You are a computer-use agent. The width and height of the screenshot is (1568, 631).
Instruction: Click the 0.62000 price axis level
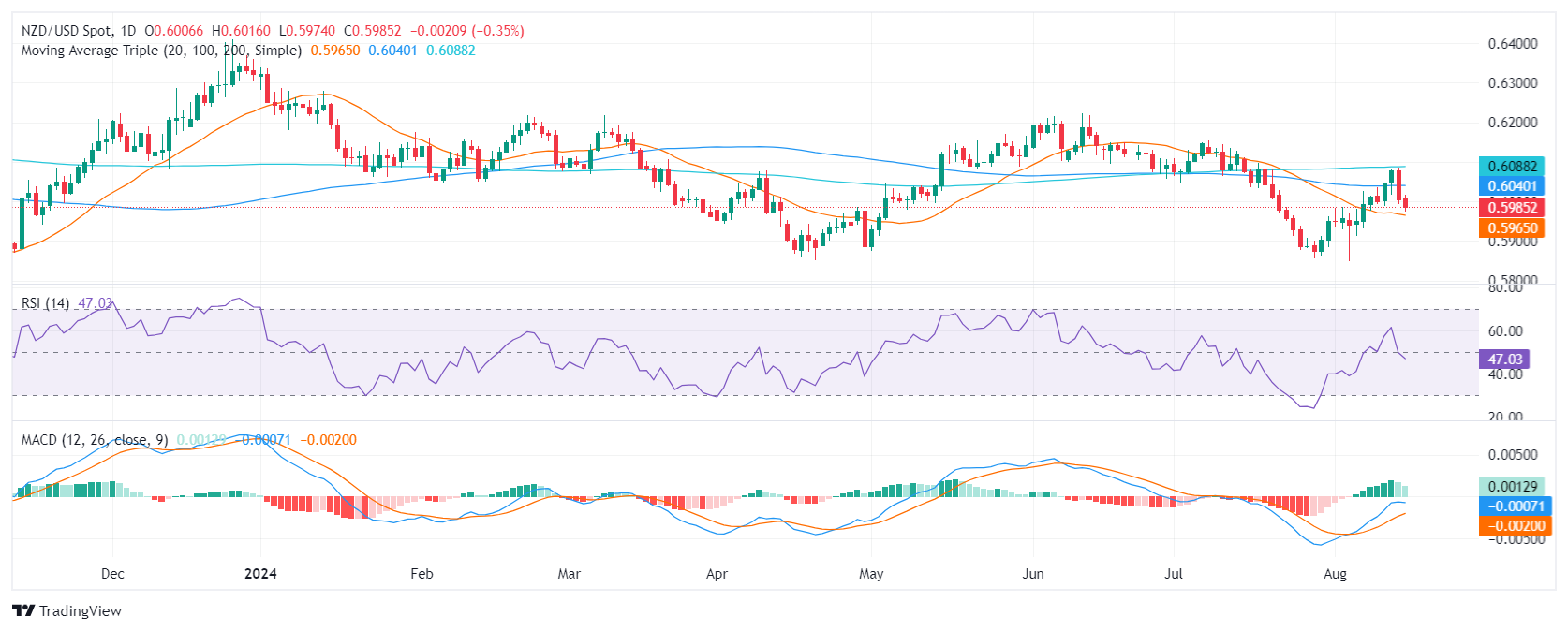[x=1513, y=123]
